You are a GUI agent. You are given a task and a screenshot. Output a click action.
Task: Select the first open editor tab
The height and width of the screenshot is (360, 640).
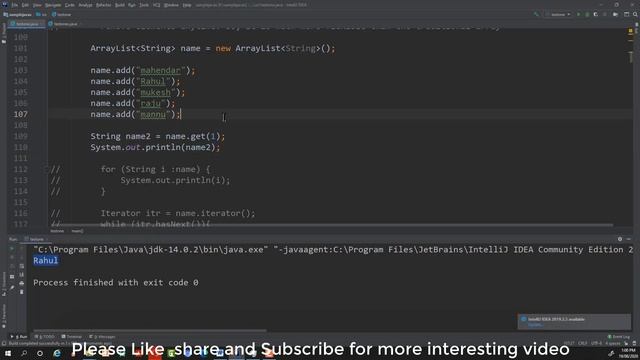click(x=27, y=24)
